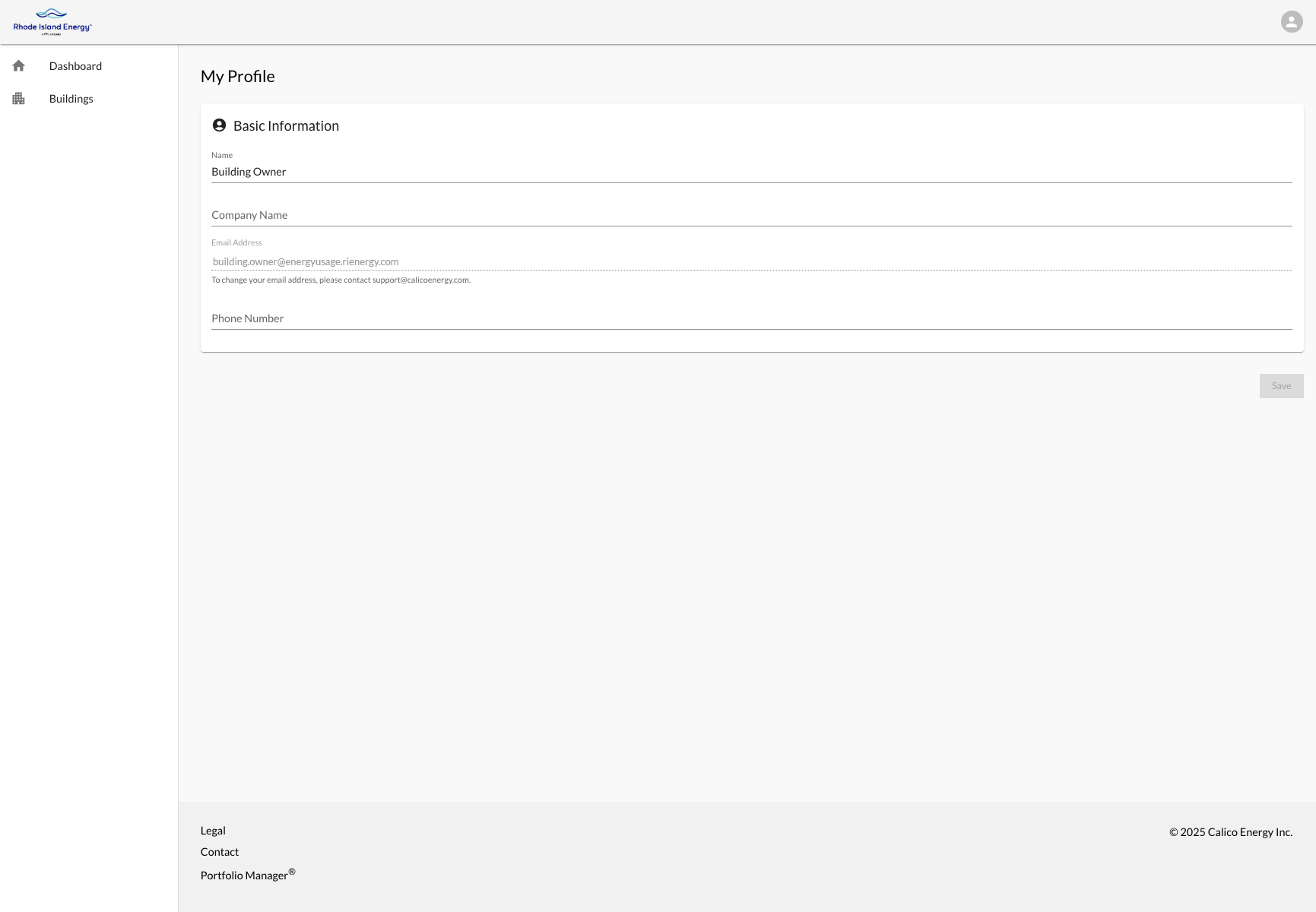Click the 2025 Calico Energy copyright text
1316x912 pixels.
pos(1230,832)
